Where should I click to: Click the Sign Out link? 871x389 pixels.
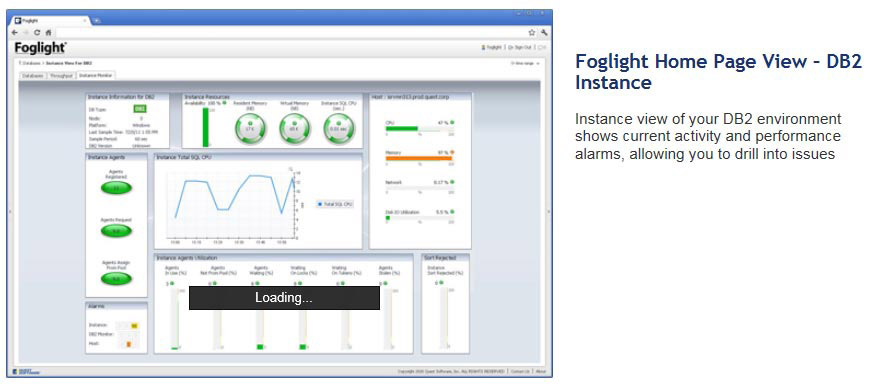click(x=521, y=48)
